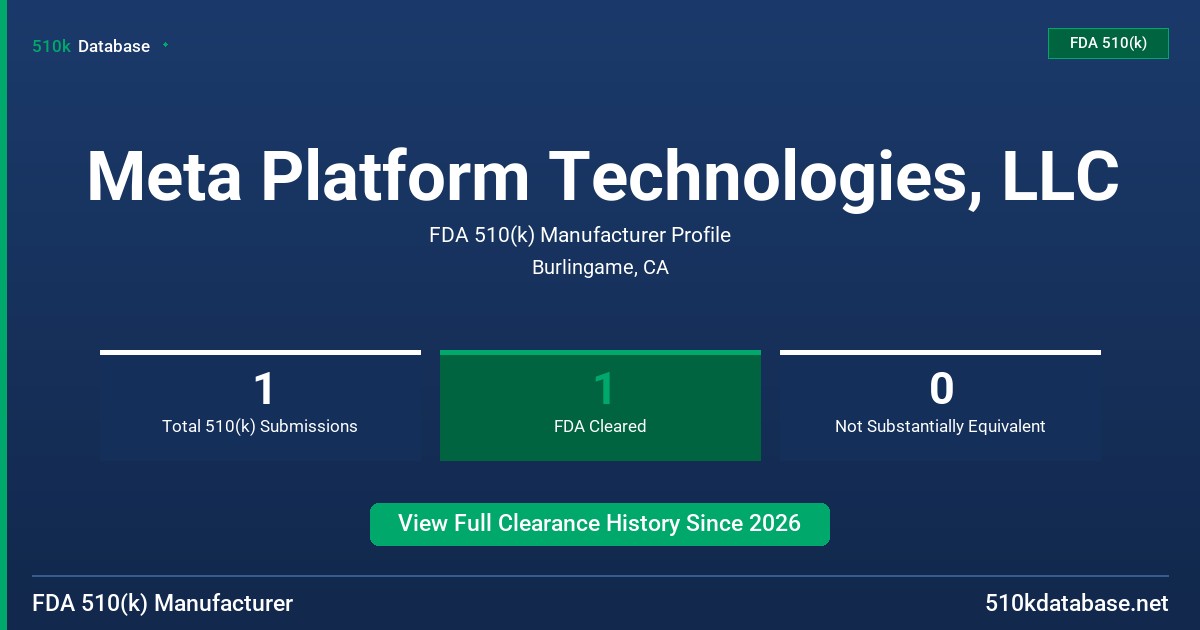
Task: Visit the 510kdatabase.net link
Action: [x=1076, y=603]
